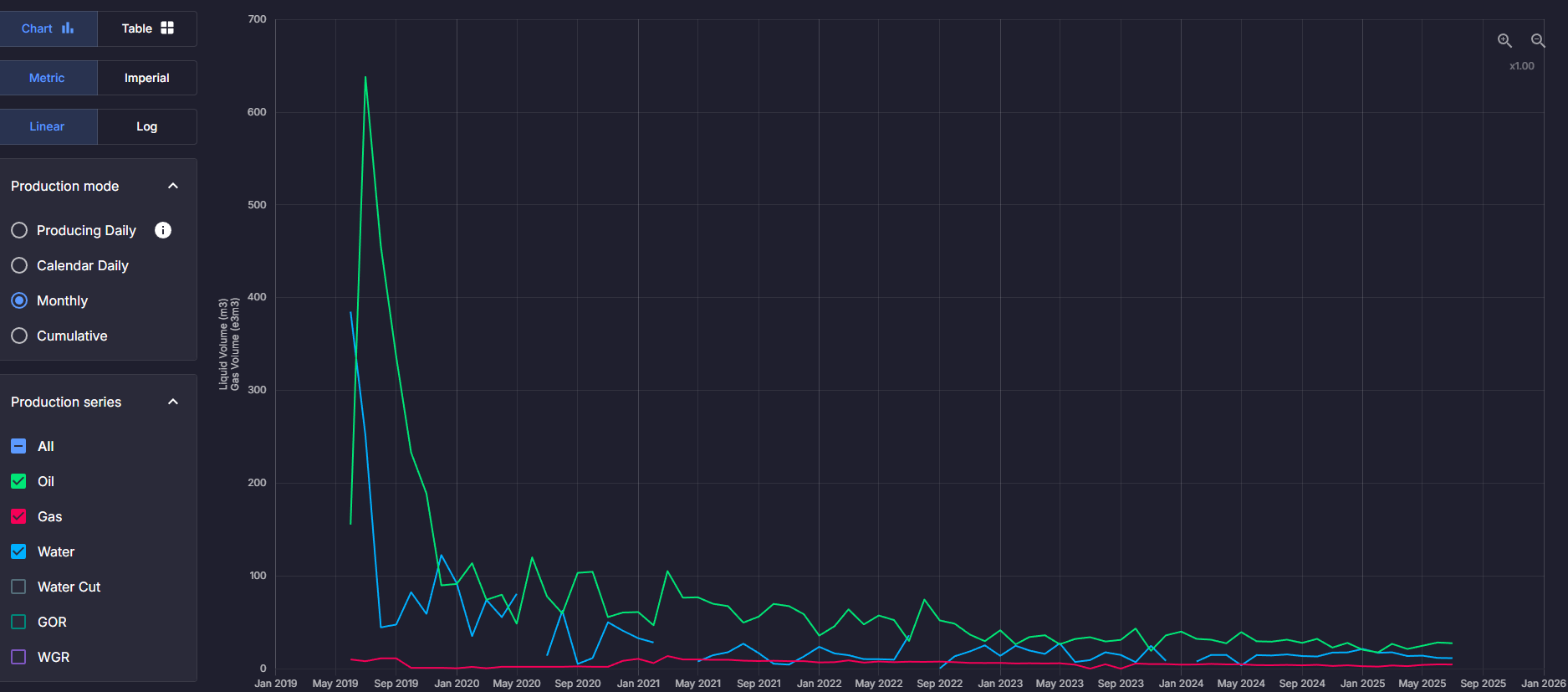Toggle the All series checkbox
The image size is (1568, 692).
point(18,446)
